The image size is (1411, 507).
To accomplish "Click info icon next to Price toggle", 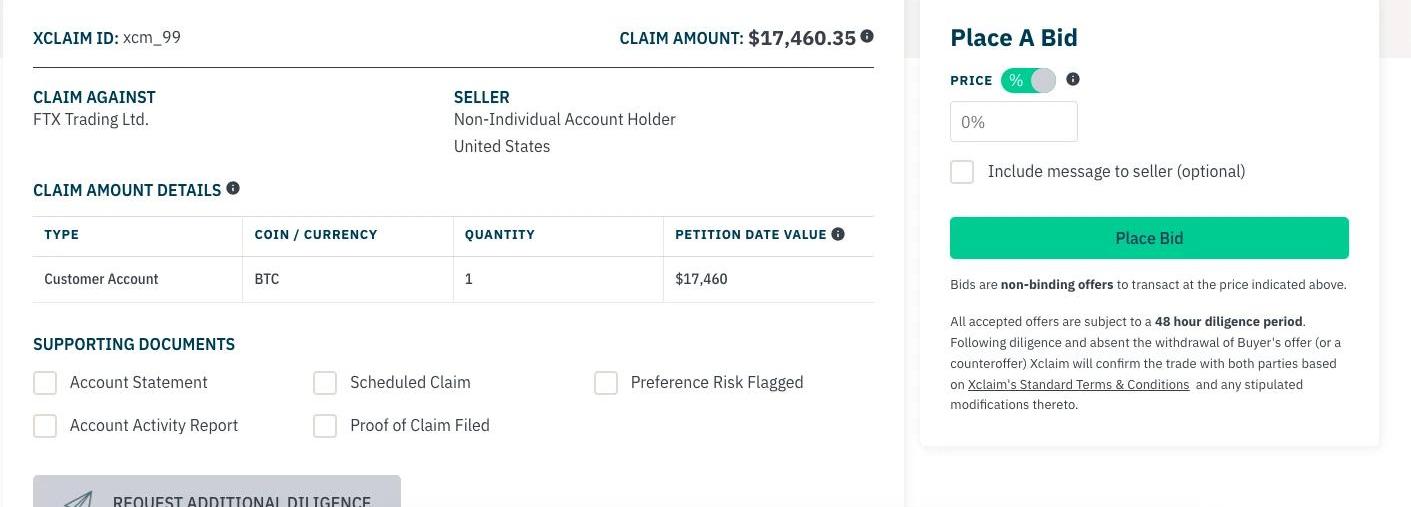I will (x=1073, y=79).
